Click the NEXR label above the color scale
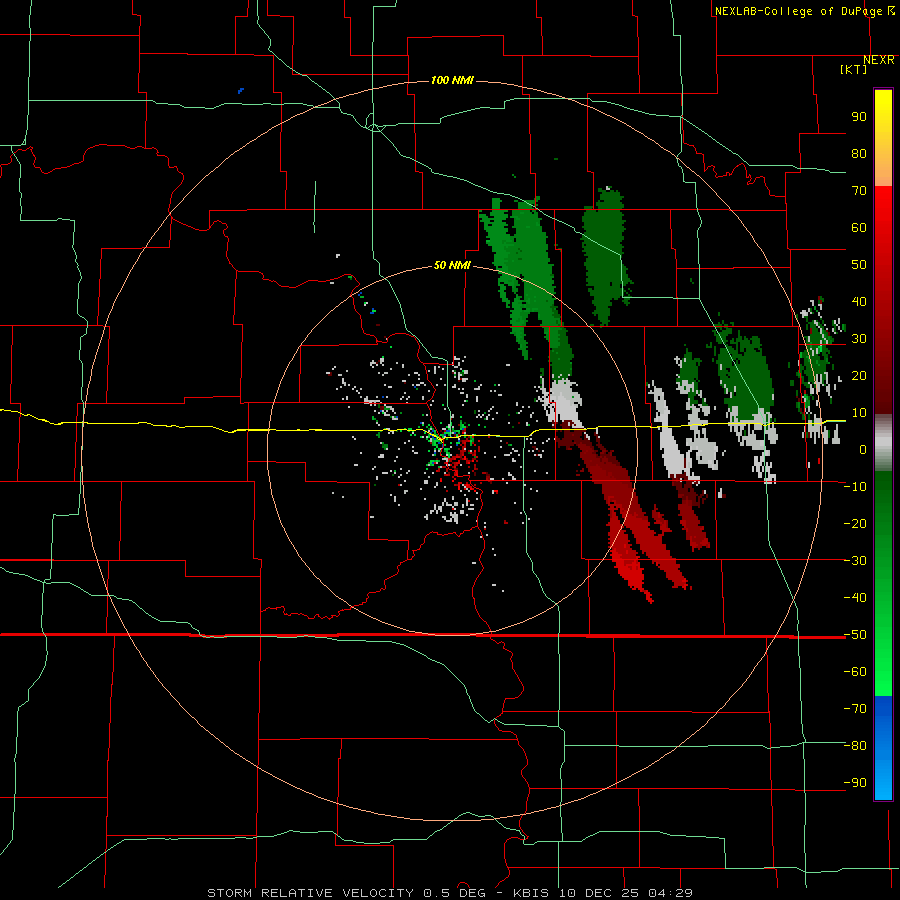 tap(878, 60)
